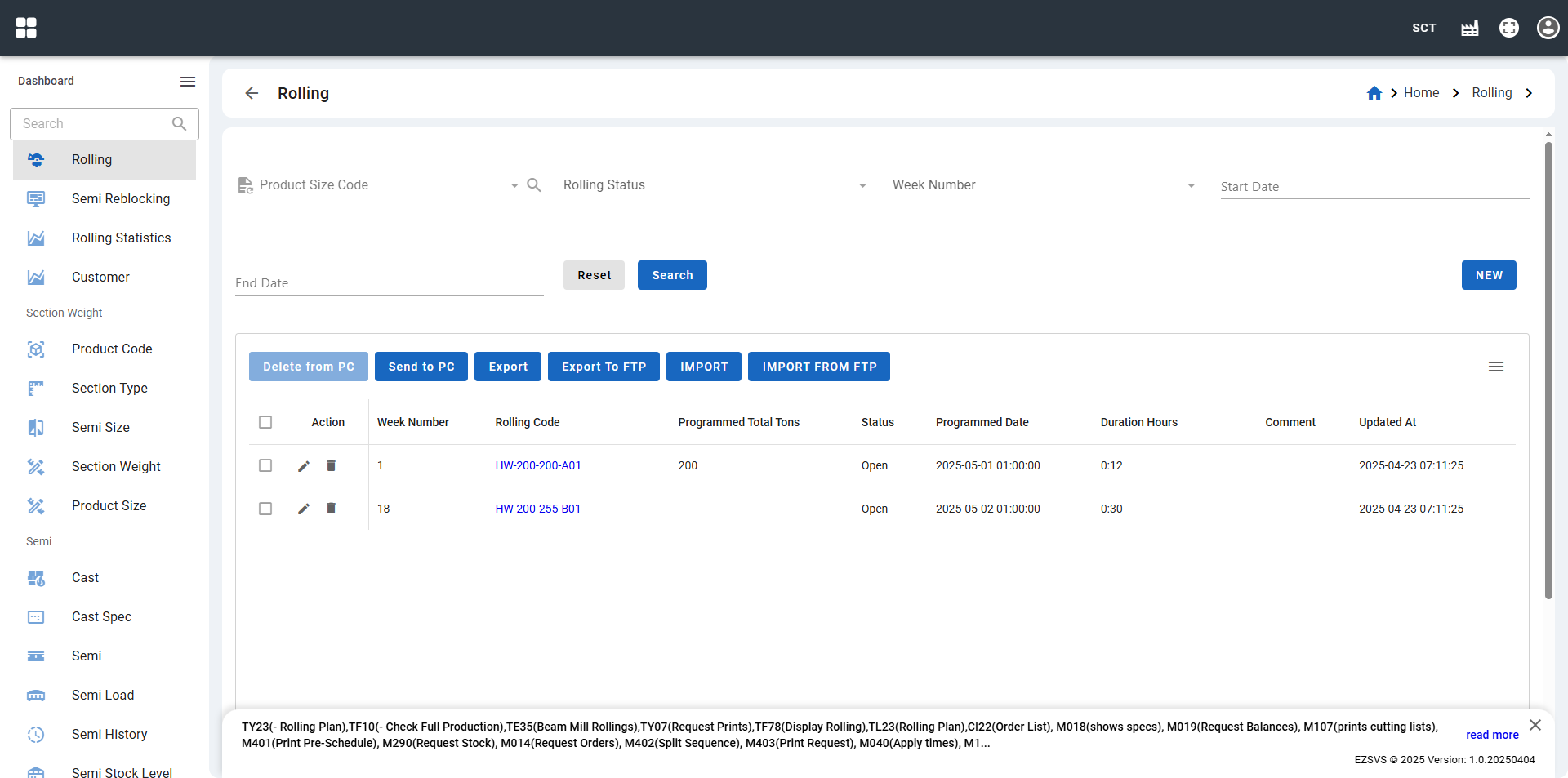Click the Start Date input field
The height and width of the screenshot is (778, 1568).
pos(1374,187)
